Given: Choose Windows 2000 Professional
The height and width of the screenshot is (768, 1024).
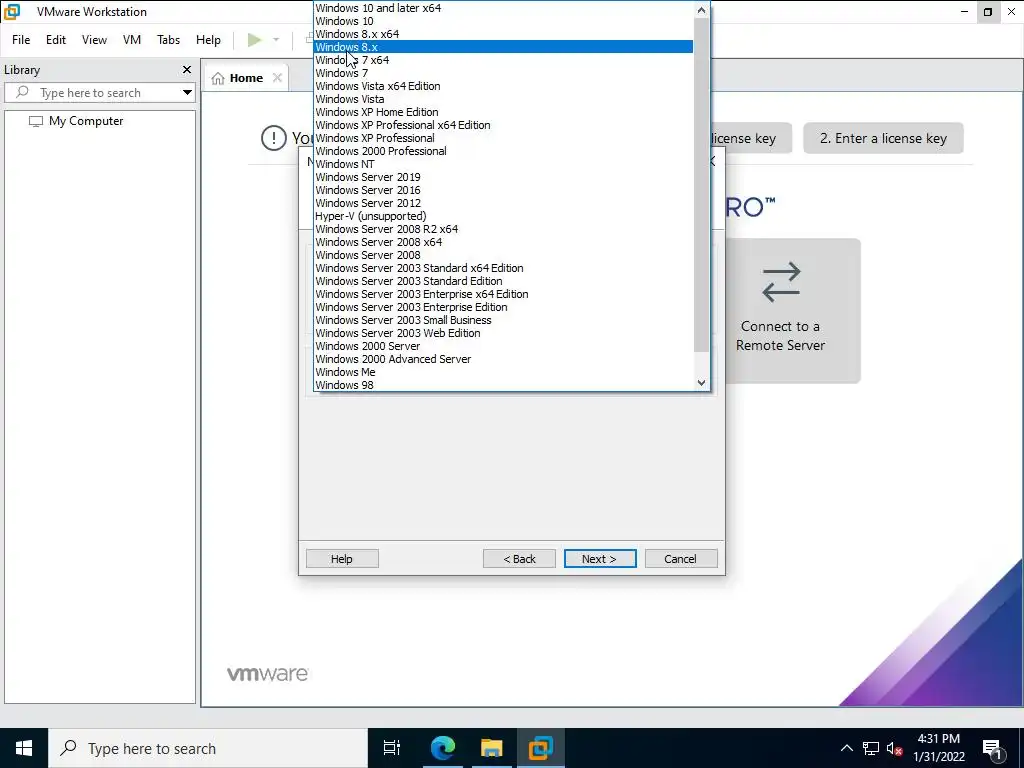Looking at the screenshot, I should click(x=504, y=152).
